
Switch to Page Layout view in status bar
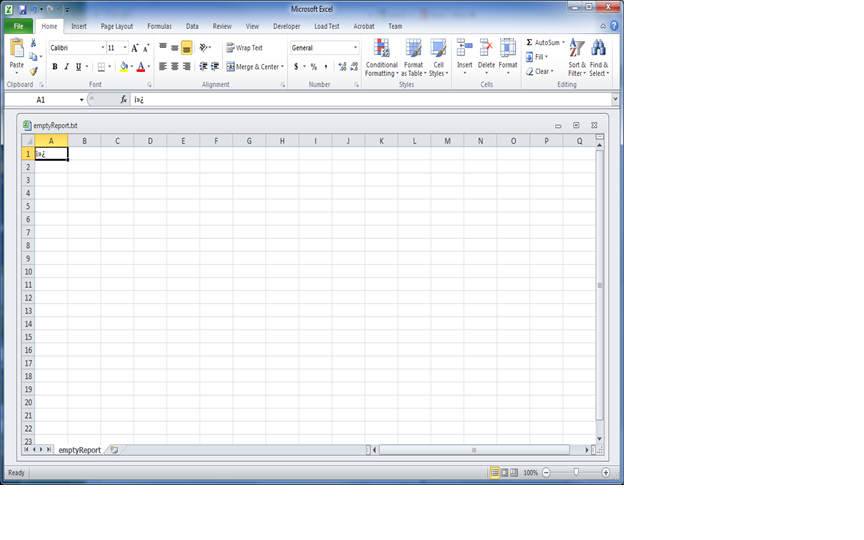pyautogui.click(x=504, y=473)
